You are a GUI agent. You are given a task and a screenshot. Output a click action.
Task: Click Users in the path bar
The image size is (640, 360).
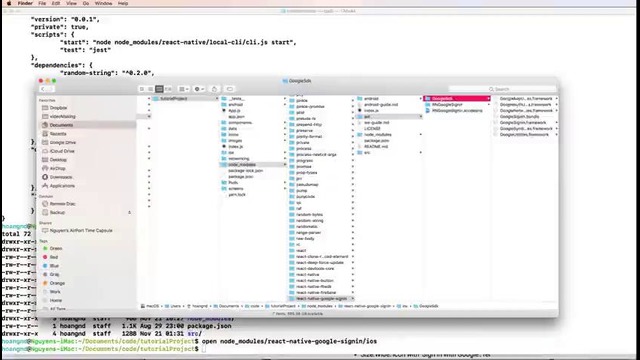(x=173, y=306)
